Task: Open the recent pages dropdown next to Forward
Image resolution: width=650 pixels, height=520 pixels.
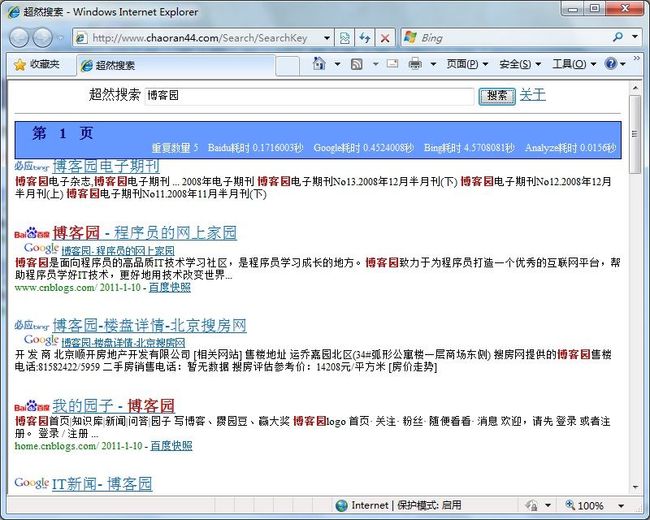Action: (61, 38)
